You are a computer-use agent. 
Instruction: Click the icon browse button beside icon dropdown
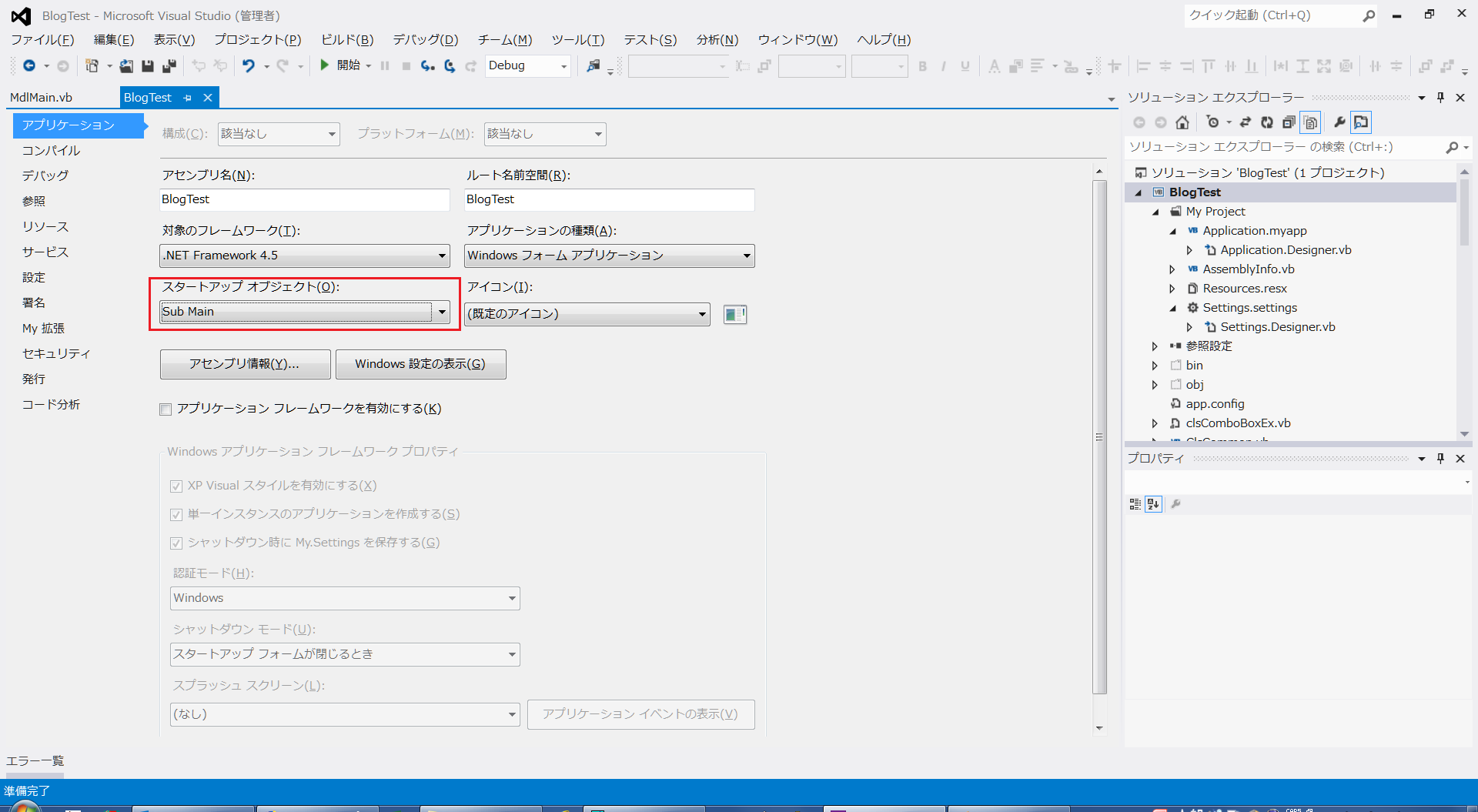pyautogui.click(x=735, y=314)
